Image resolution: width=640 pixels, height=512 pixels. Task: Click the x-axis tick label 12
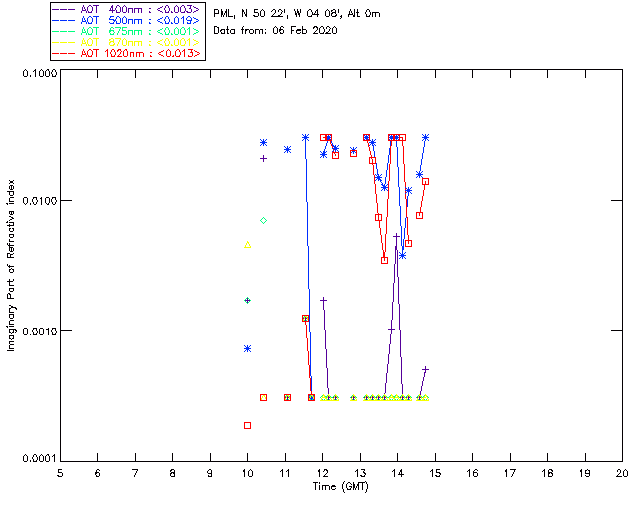[322, 473]
